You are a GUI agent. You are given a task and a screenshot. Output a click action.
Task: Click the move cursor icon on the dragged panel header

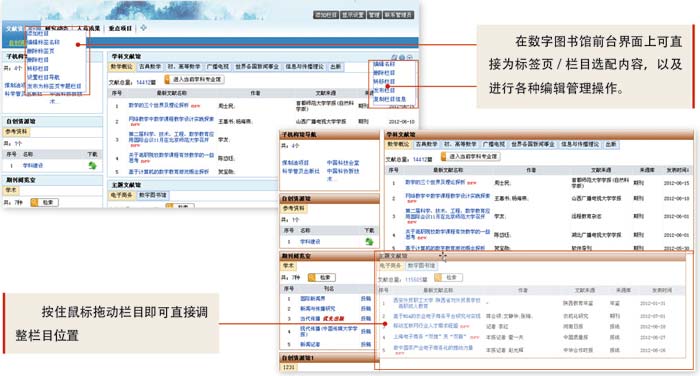442,256
